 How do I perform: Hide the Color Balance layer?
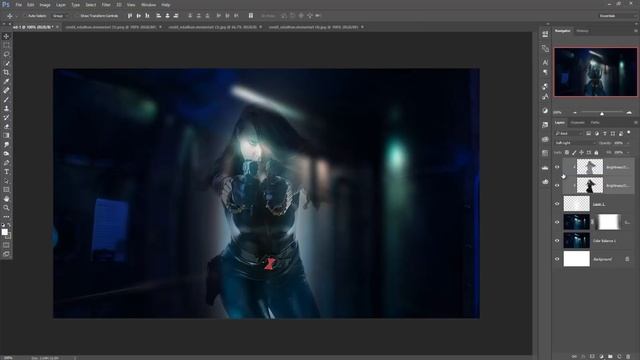(x=557, y=240)
